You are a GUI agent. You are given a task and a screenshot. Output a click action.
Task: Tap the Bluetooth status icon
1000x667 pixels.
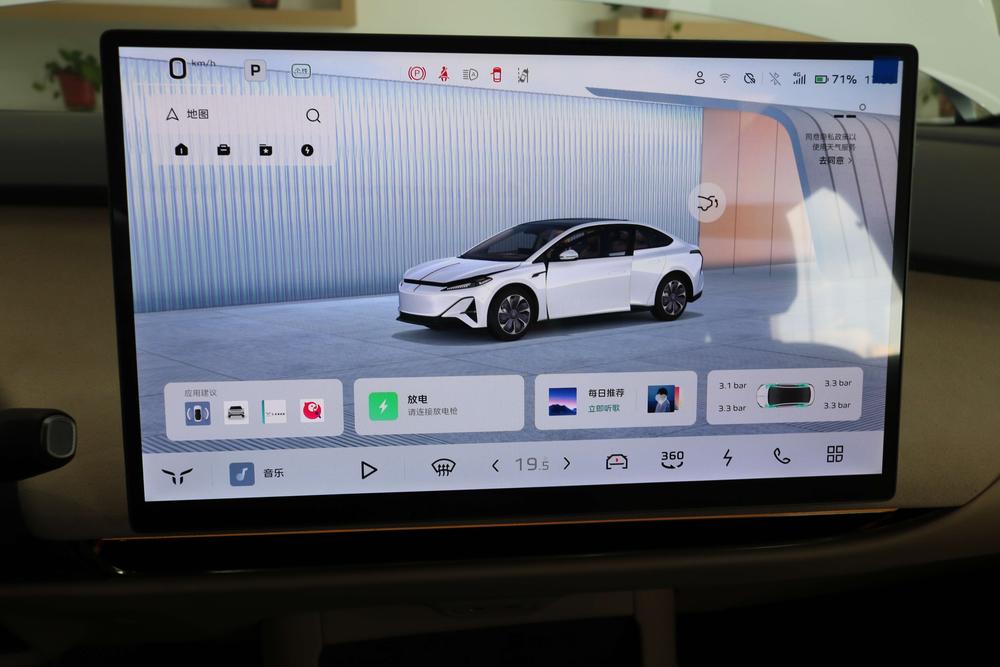[x=775, y=78]
